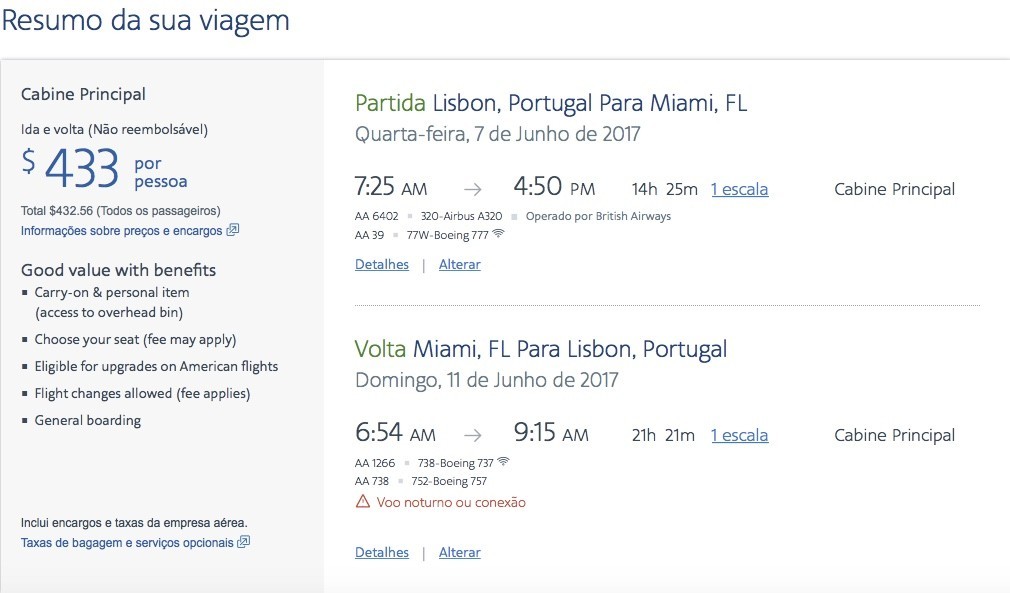Click flight number AA 6402

[377, 216]
